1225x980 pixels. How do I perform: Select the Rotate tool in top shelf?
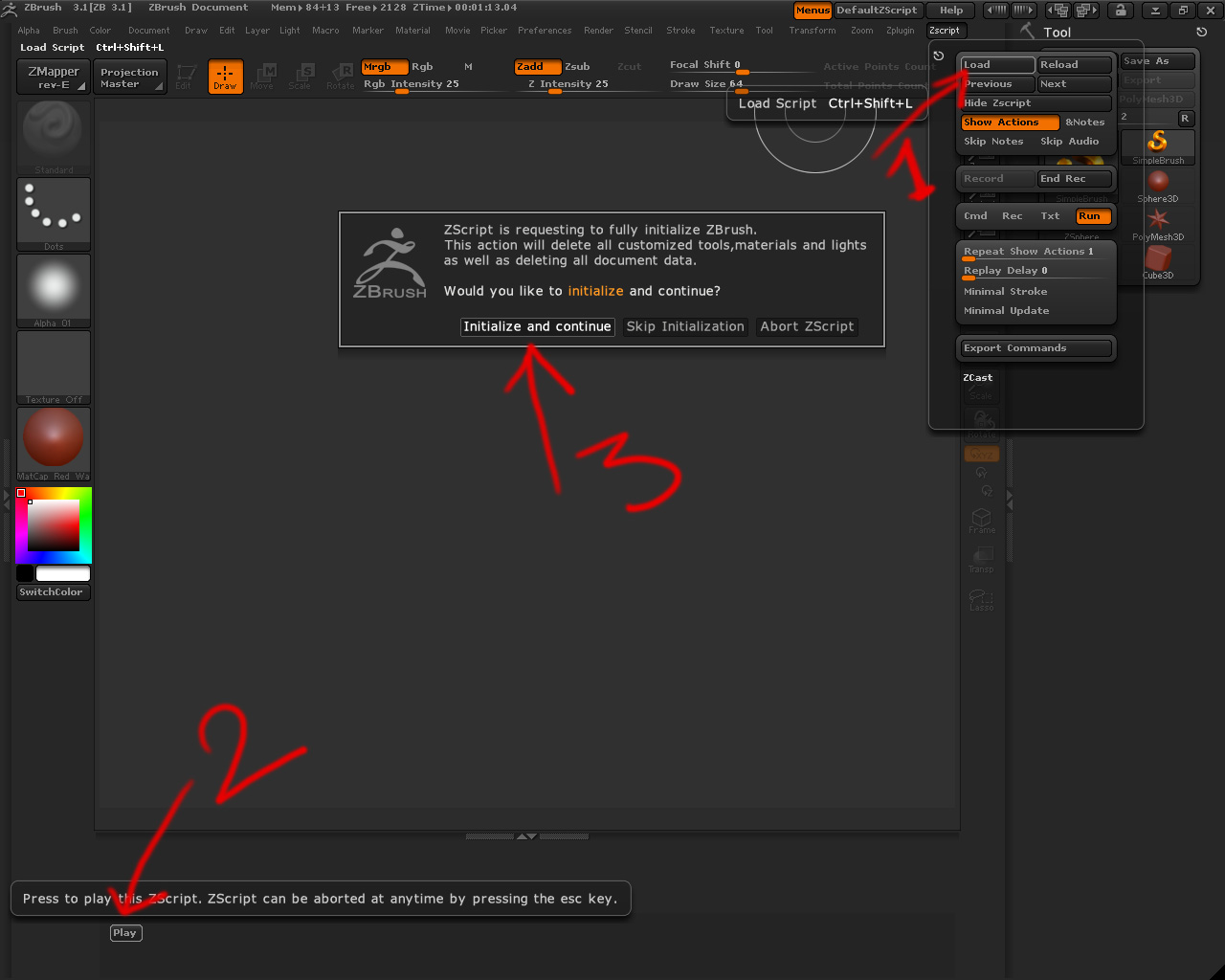point(340,77)
